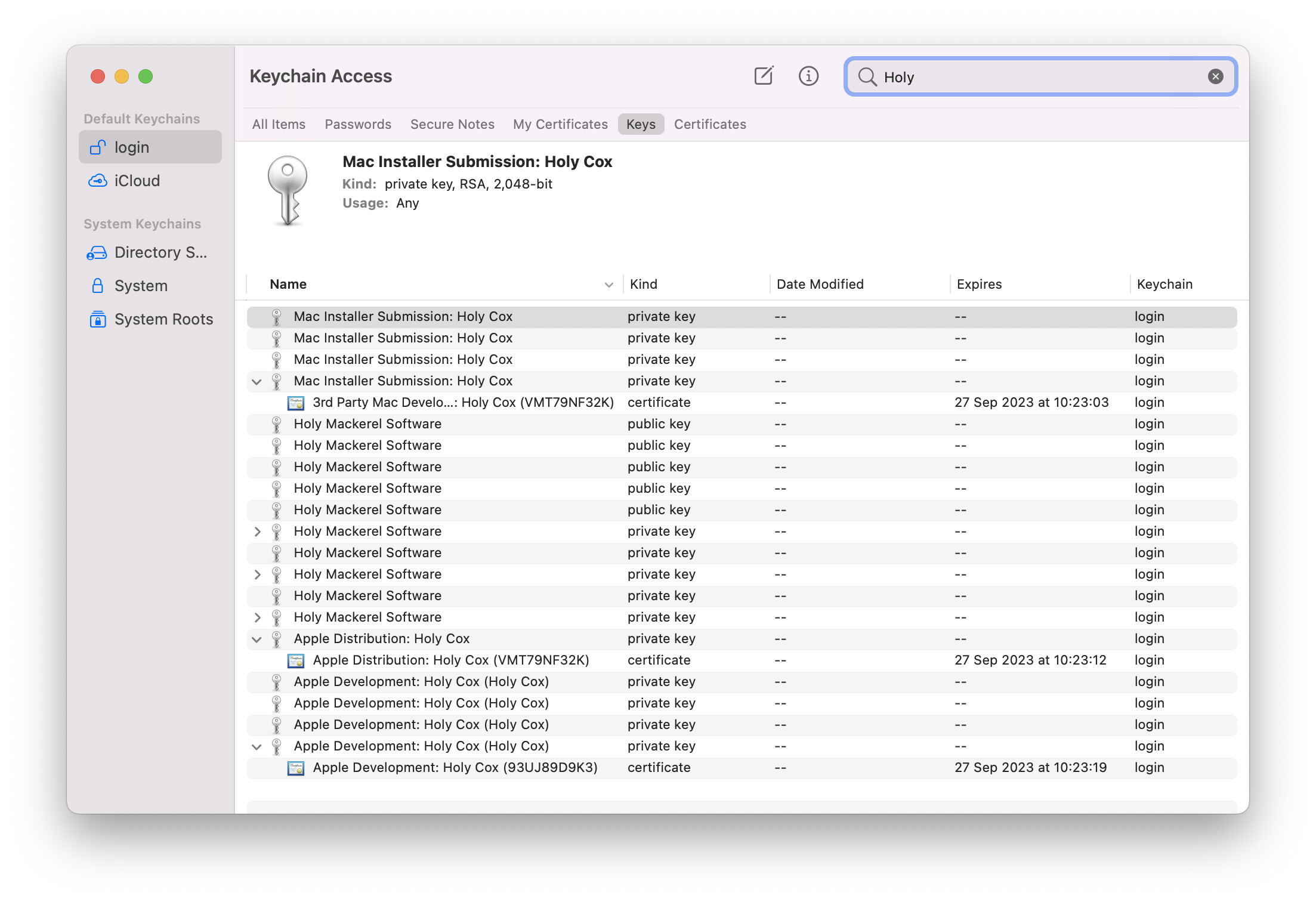Select the System Roots keychain

pyautogui.click(x=150, y=319)
